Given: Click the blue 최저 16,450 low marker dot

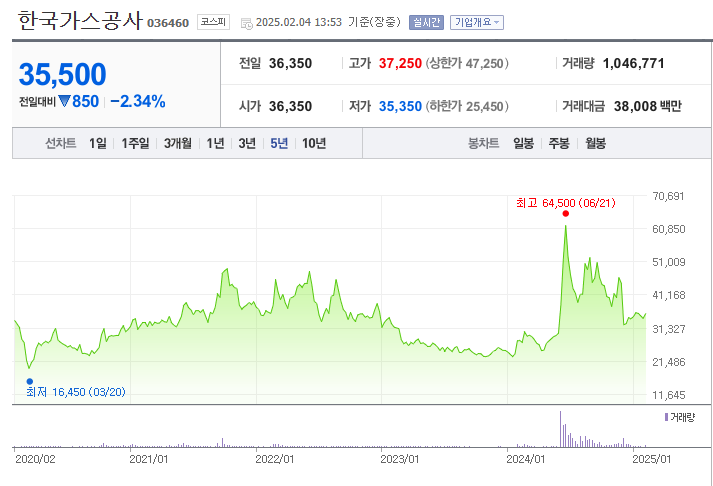Looking at the screenshot, I should (30, 381).
